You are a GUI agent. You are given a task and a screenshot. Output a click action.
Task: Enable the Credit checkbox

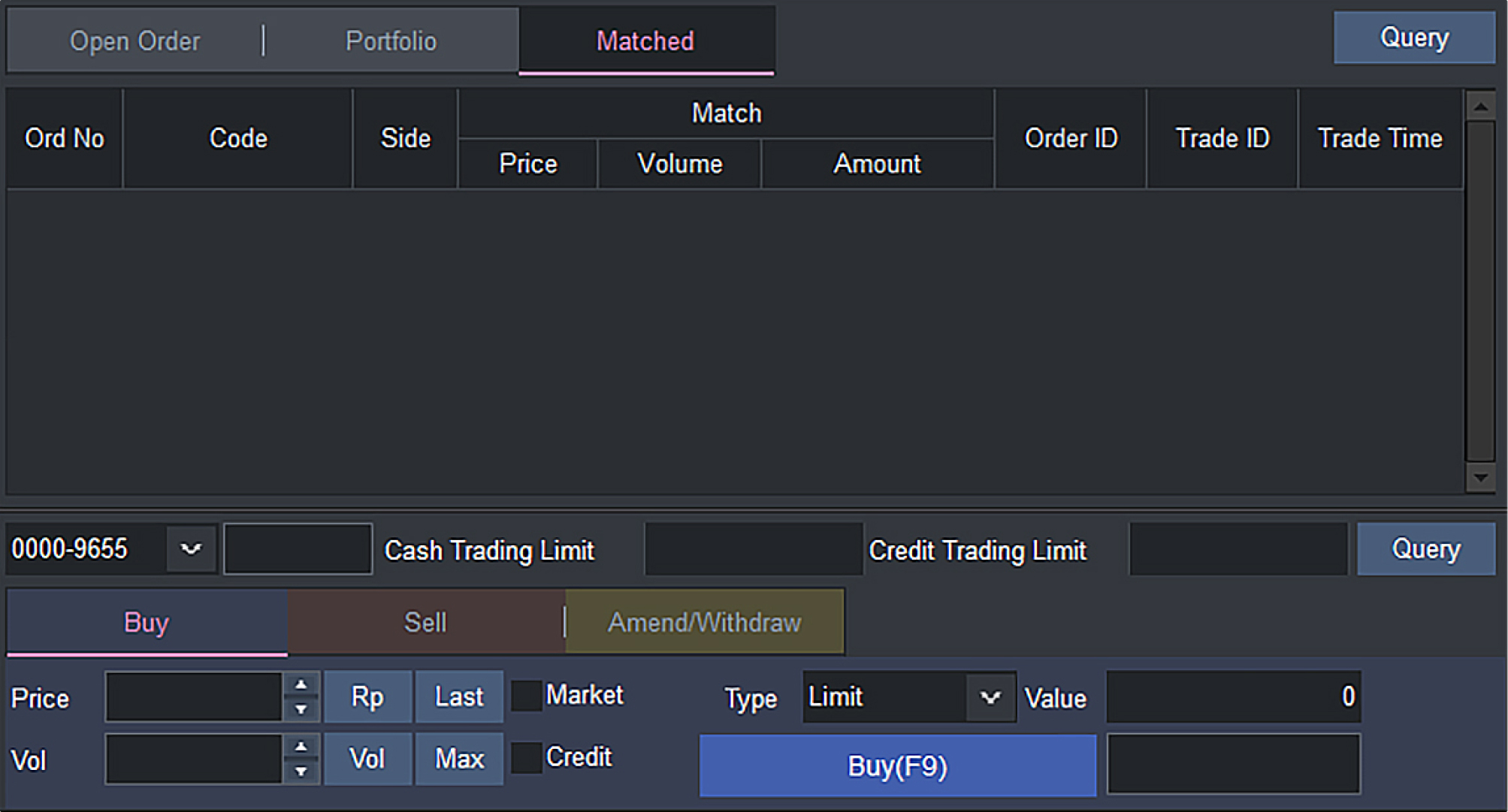528,756
